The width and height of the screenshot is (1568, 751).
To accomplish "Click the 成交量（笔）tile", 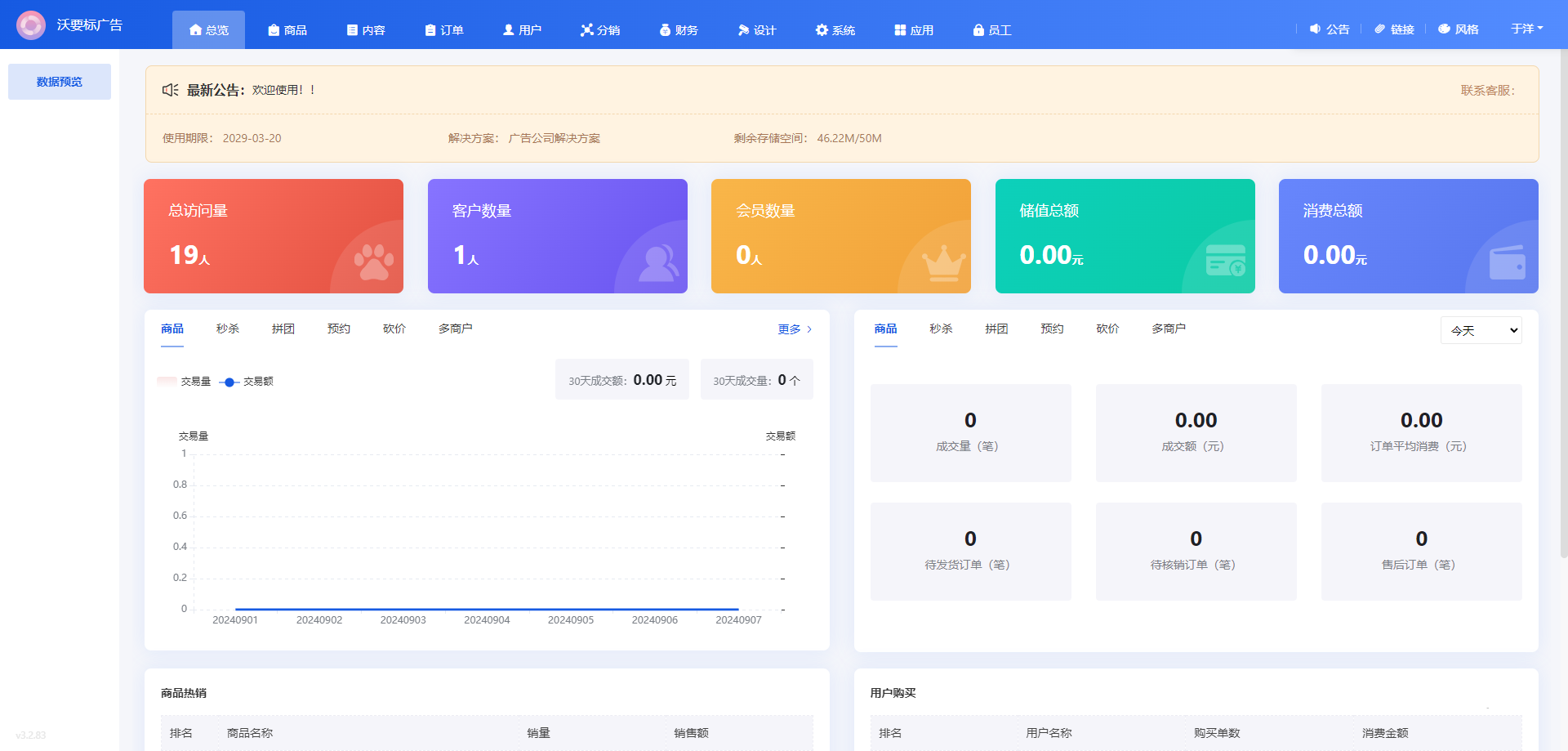I will [x=971, y=433].
